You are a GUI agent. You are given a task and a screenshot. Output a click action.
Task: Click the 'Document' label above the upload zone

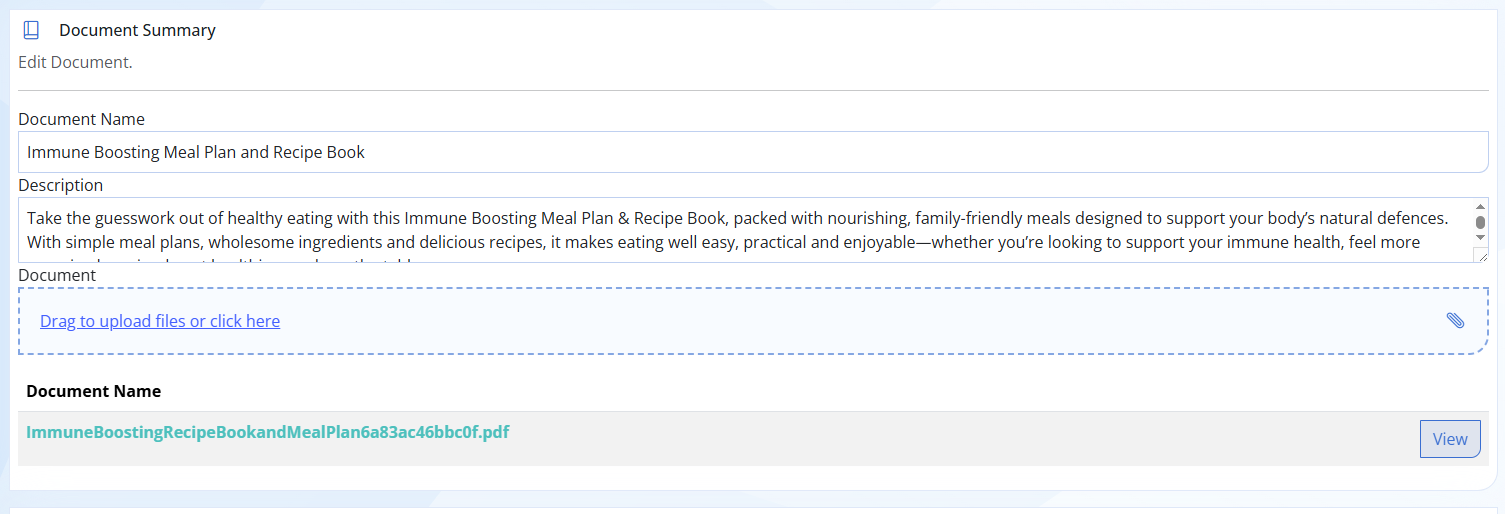(57, 275)
